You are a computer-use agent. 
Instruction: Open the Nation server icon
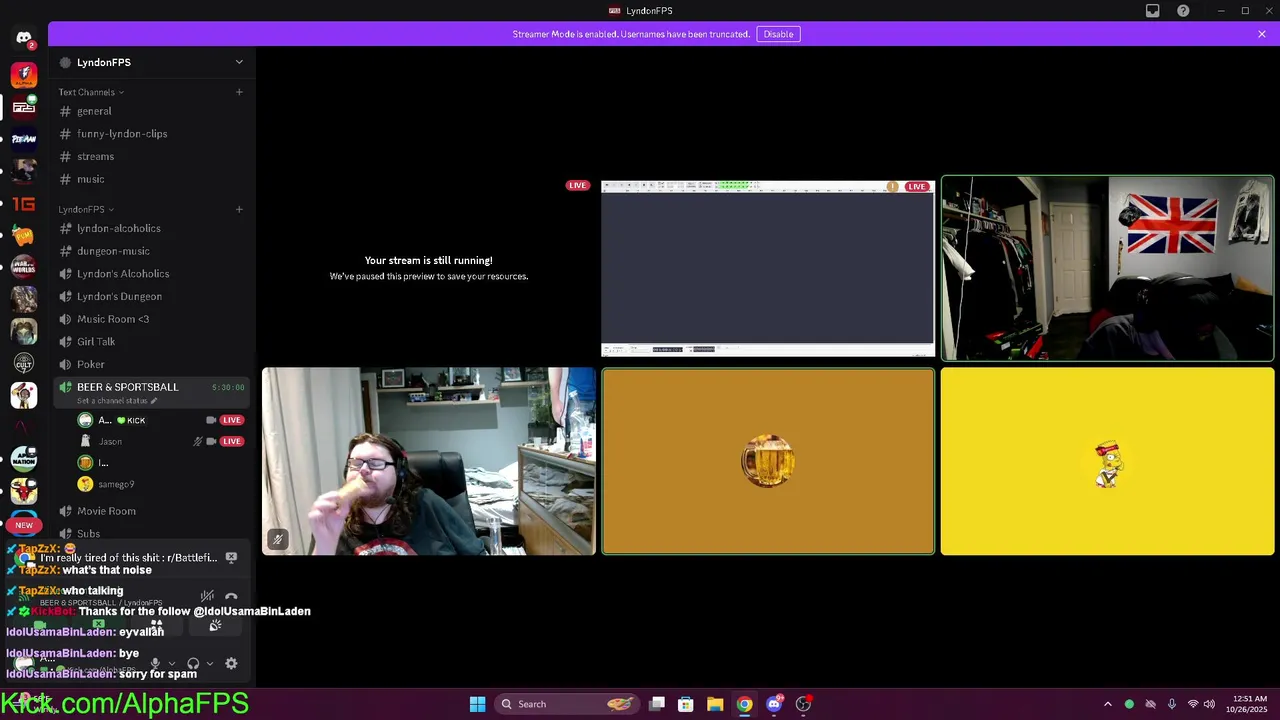pos(24,459)
